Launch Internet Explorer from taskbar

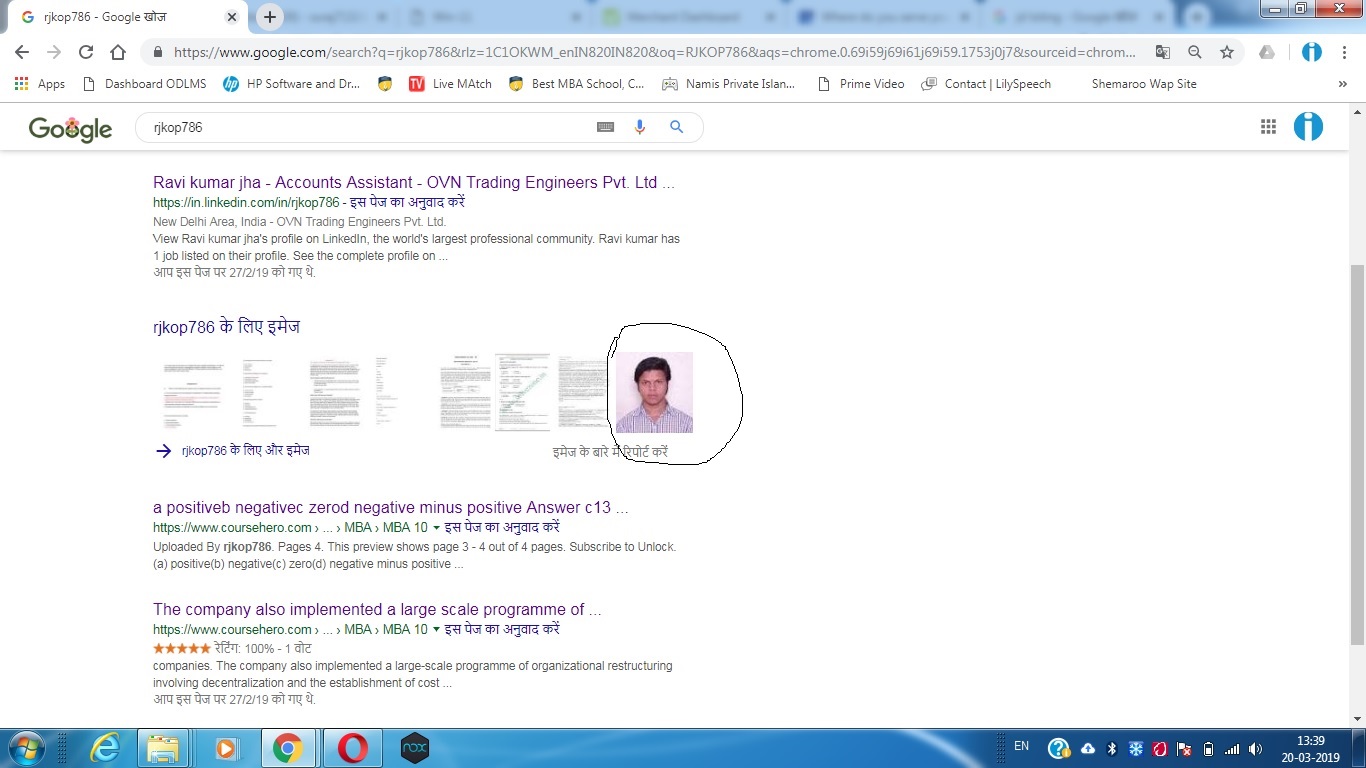point(104,748)
